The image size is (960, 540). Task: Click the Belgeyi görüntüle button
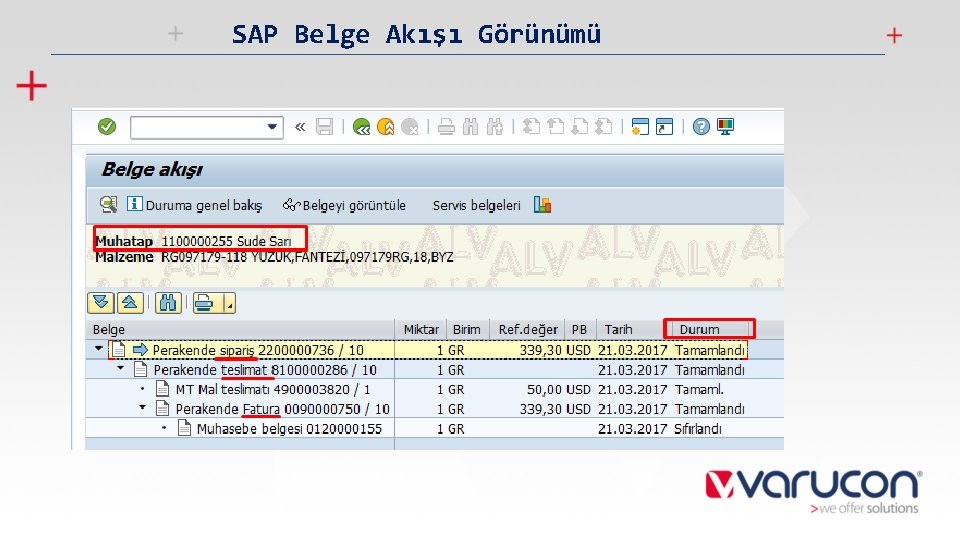[x=344, y=205]
